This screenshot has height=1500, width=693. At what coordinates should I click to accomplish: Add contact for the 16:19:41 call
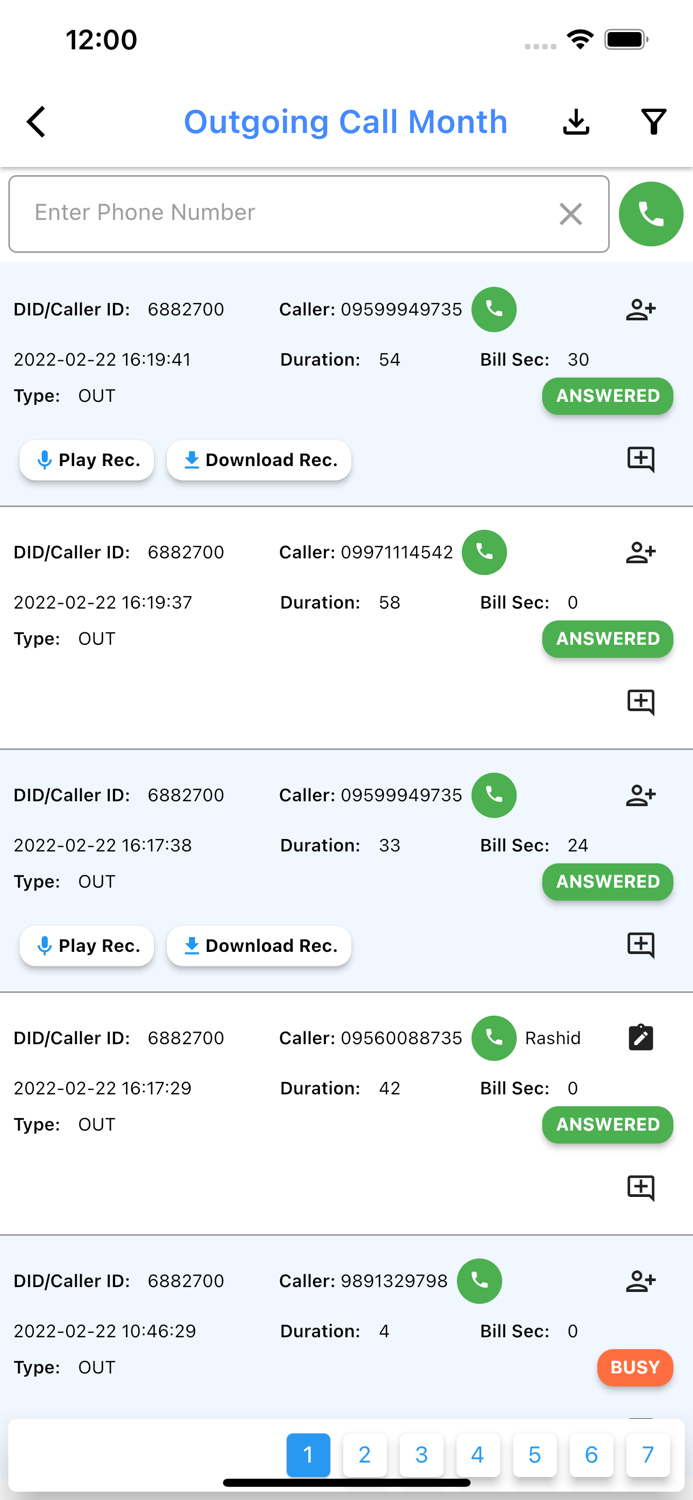click(641, 310)
